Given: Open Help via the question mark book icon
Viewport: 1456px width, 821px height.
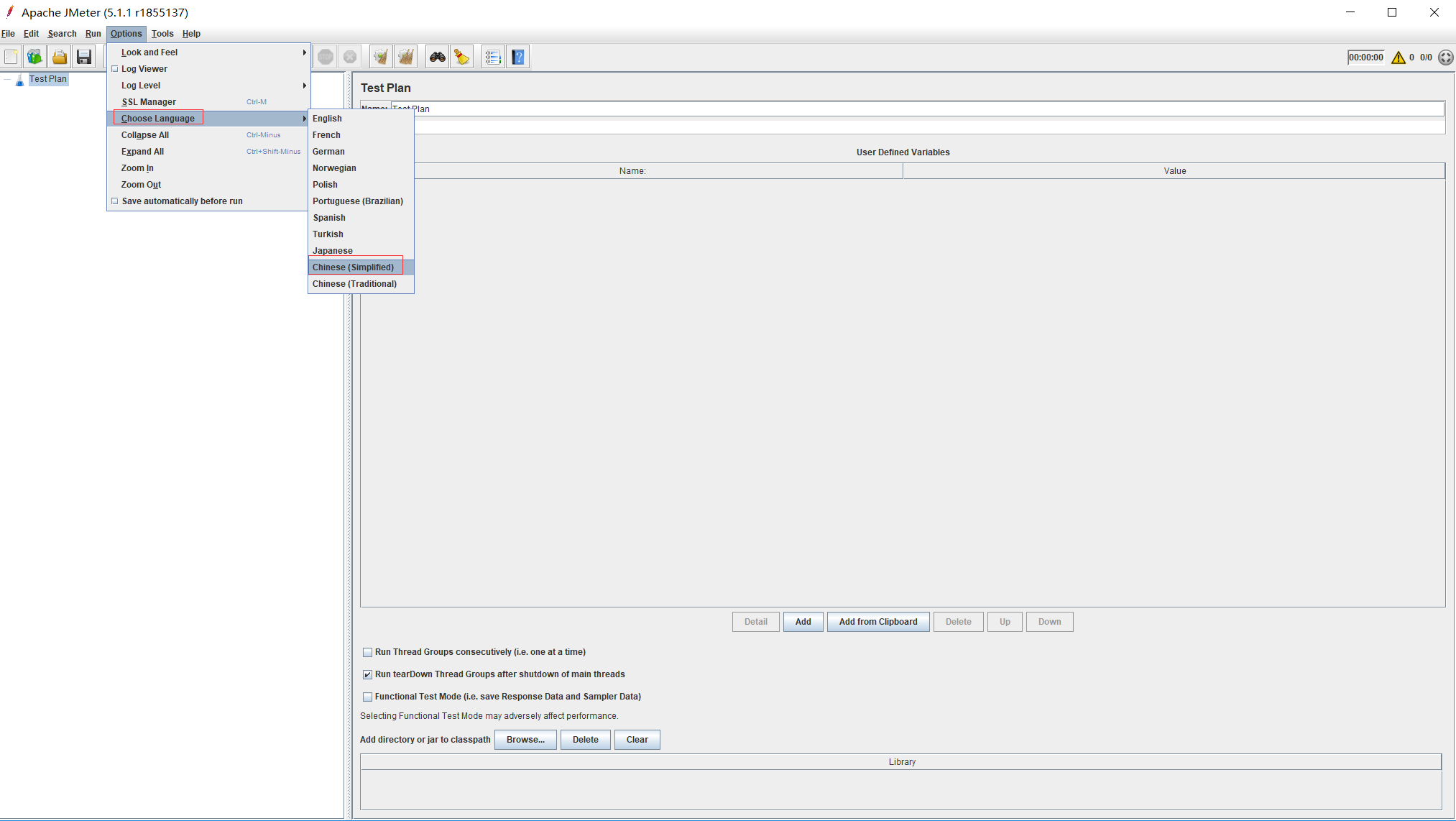Looking at the screenshot, I should coord(518,57).
